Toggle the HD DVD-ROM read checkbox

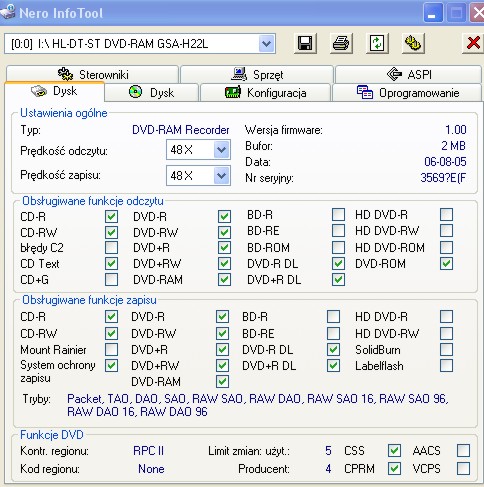pyautogui.click(x=446, y=247)
